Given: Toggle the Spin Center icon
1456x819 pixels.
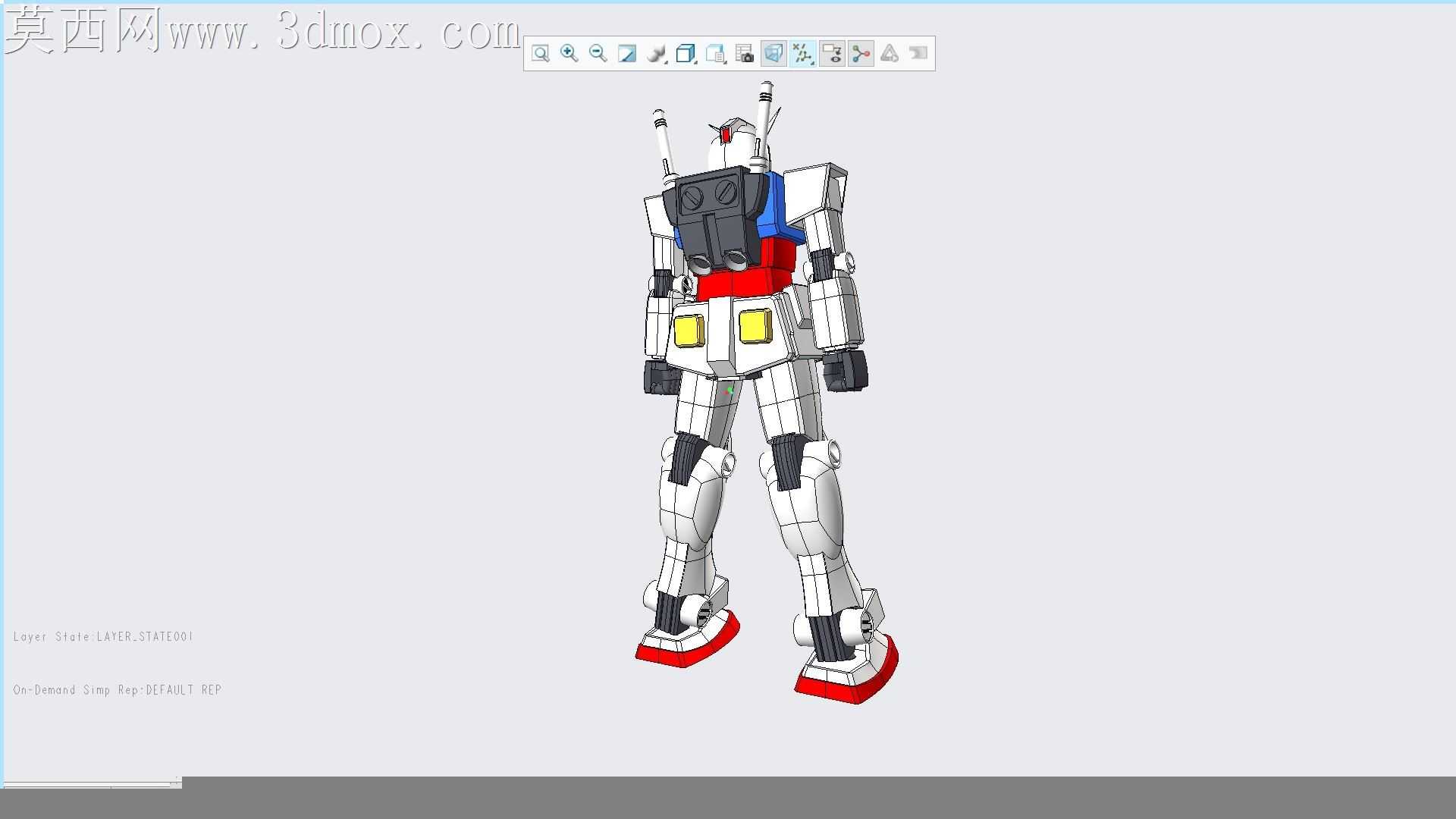Looking at the screenshot, I should pyautogui.click(x=861, y=53).
